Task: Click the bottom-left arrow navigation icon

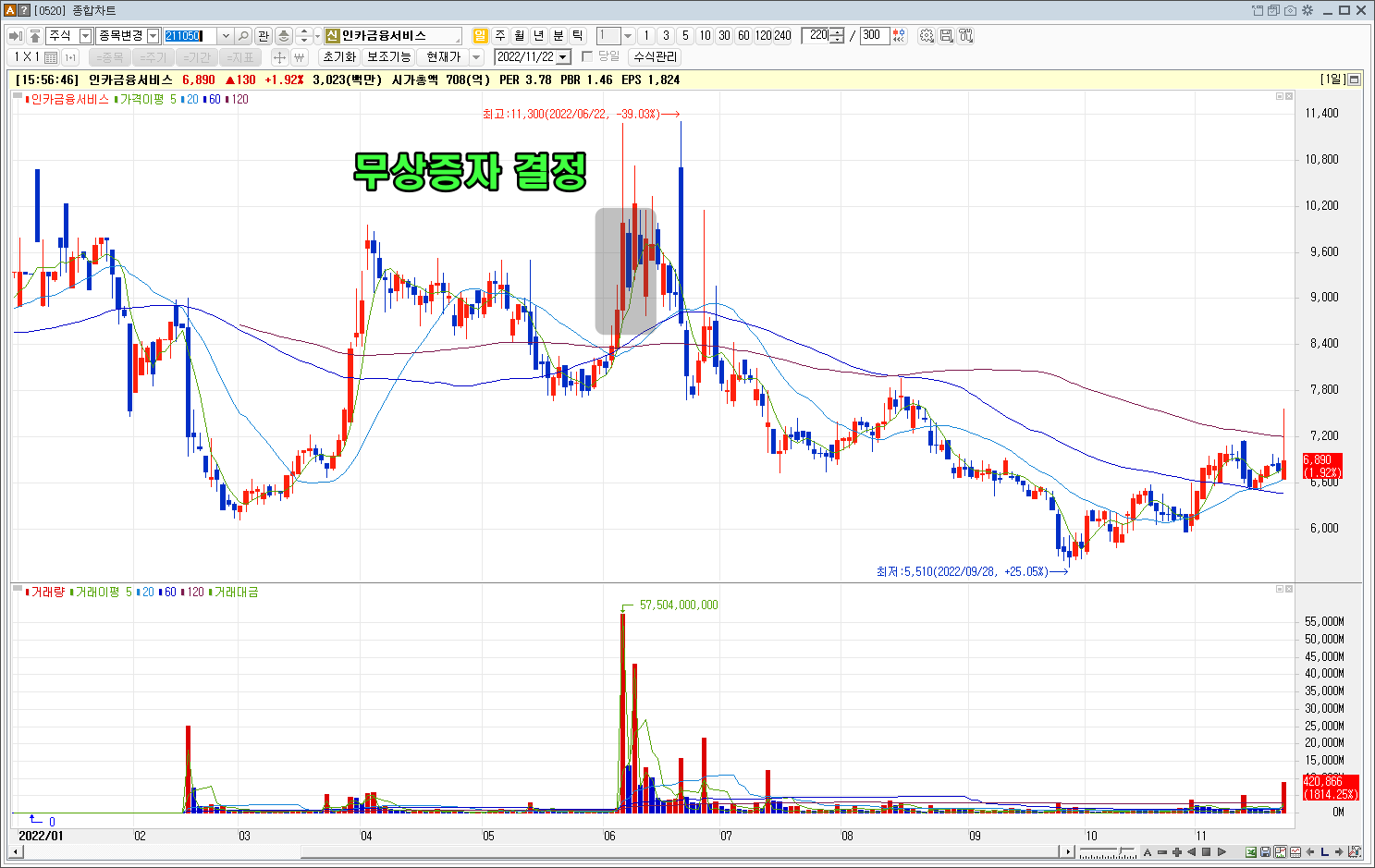Action: pyautogui.click(x=1310, y=851)
